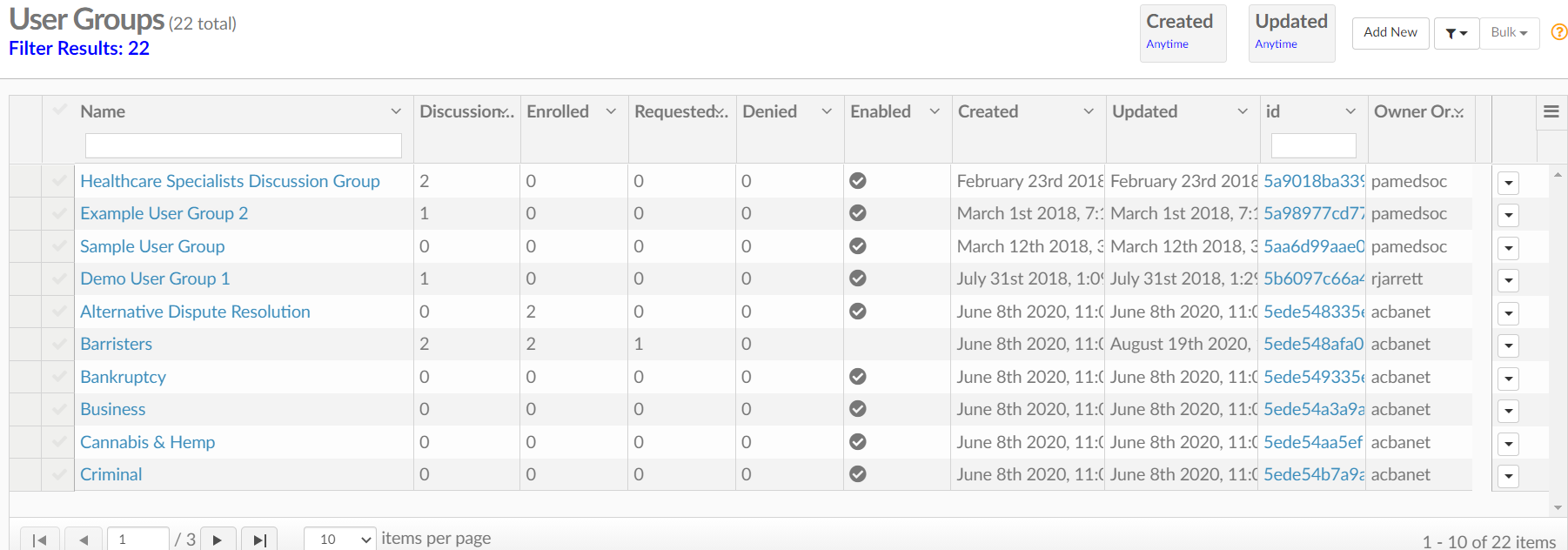The height and width of the screenshot is (550, 1568).
Task: Click the Add New button
Action: 1390,32
